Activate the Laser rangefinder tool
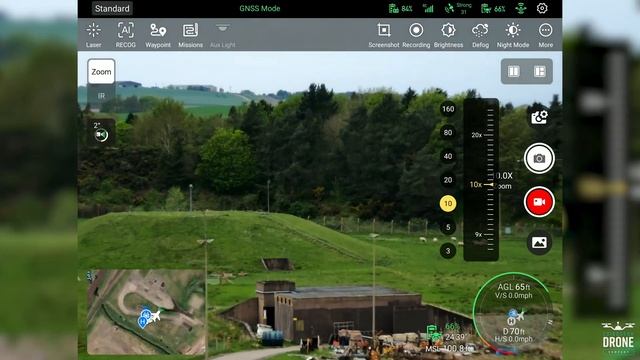640x360 pixels. 93,35
